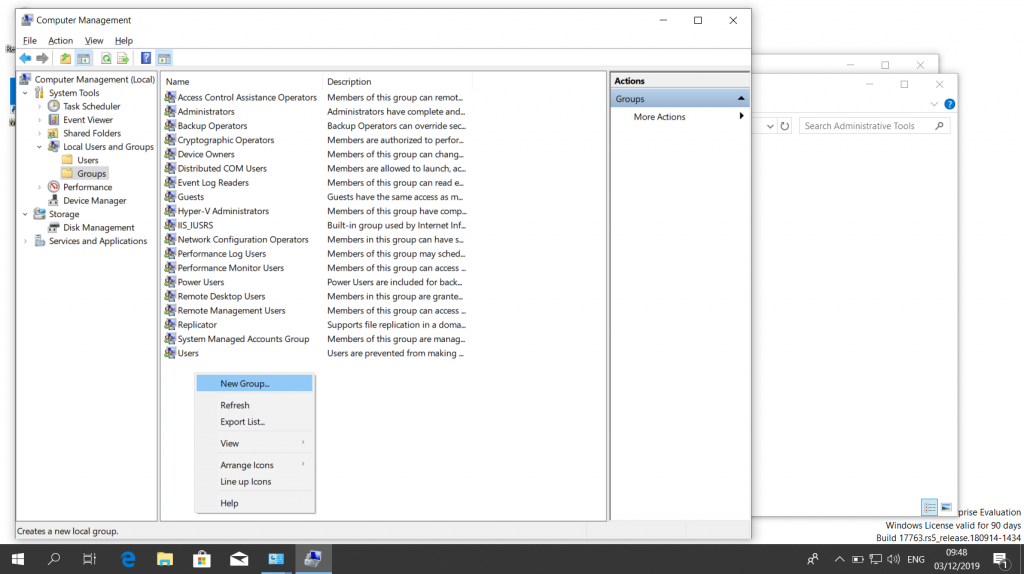This screenshot has width=1024, height=574.
Task: Open the View submenu in context menu
Action: pyautogui.click(x=255, y=443)
